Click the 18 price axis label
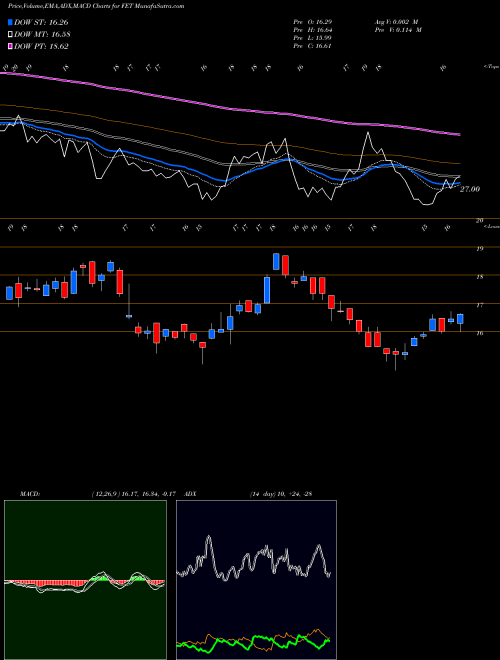Image resolution: width=500 pixels, height=660 pixels. pyautogui.click(x=479, y=277)
